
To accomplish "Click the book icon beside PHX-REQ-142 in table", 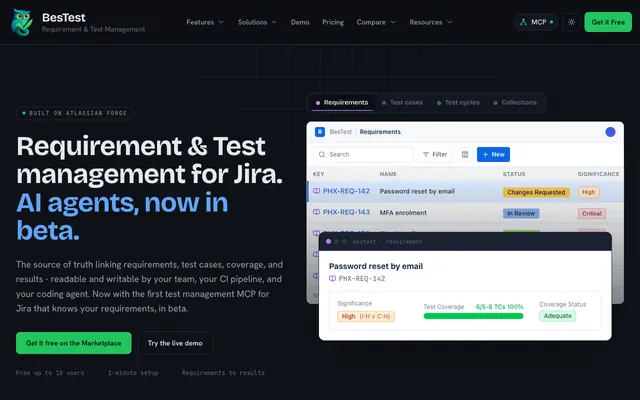I will [316, 191].
